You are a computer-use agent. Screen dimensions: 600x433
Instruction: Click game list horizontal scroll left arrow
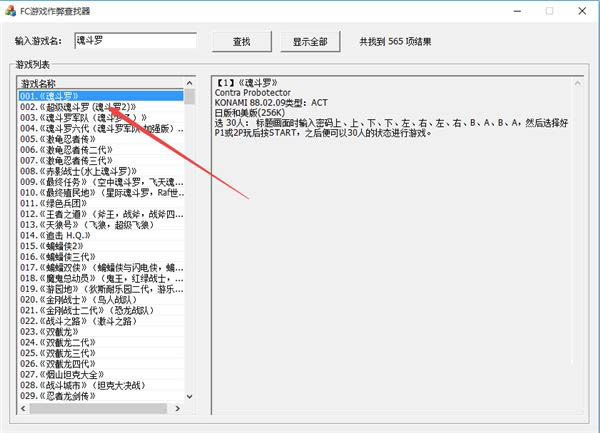[23, 409]
